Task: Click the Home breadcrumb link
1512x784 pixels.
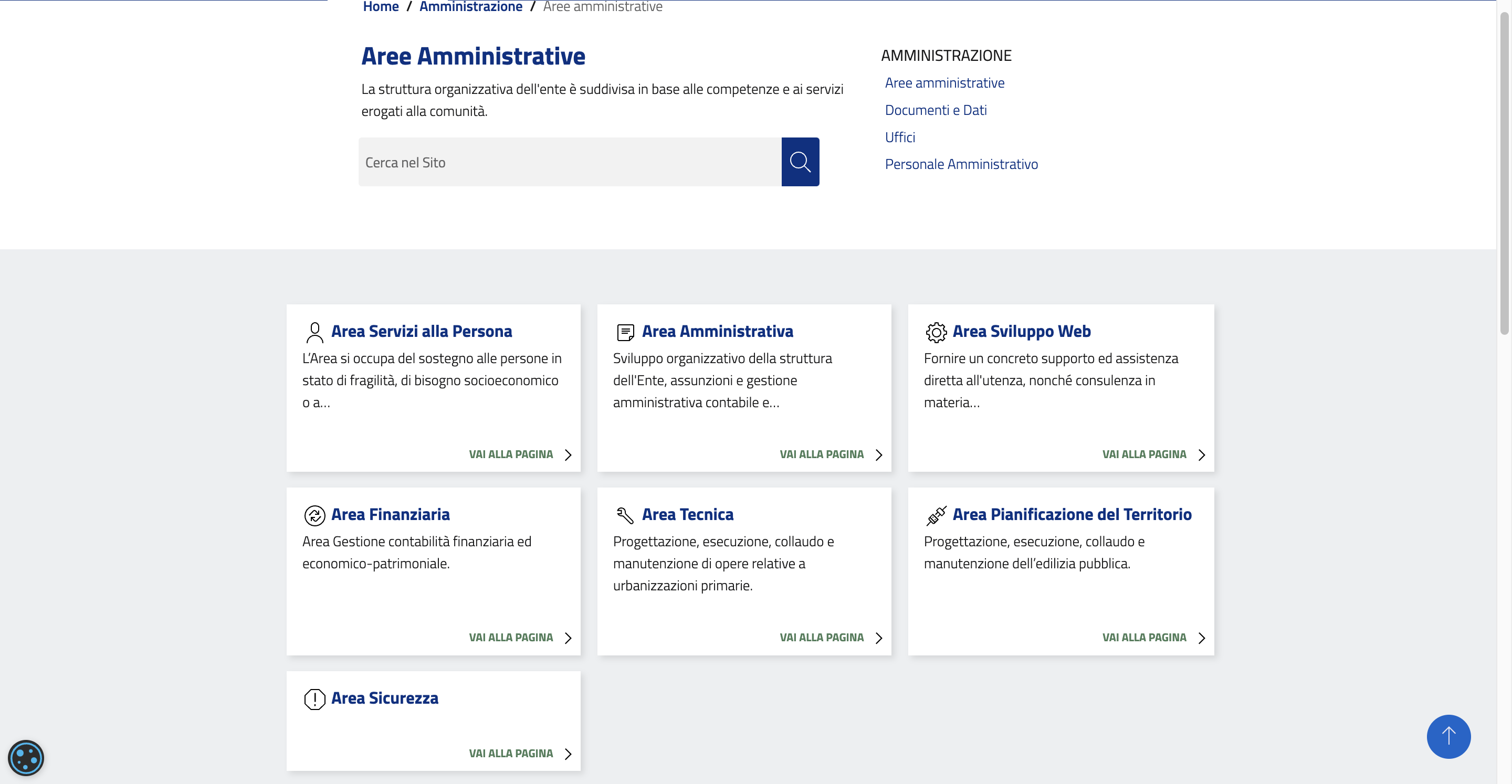Action: tap(380, 7)
